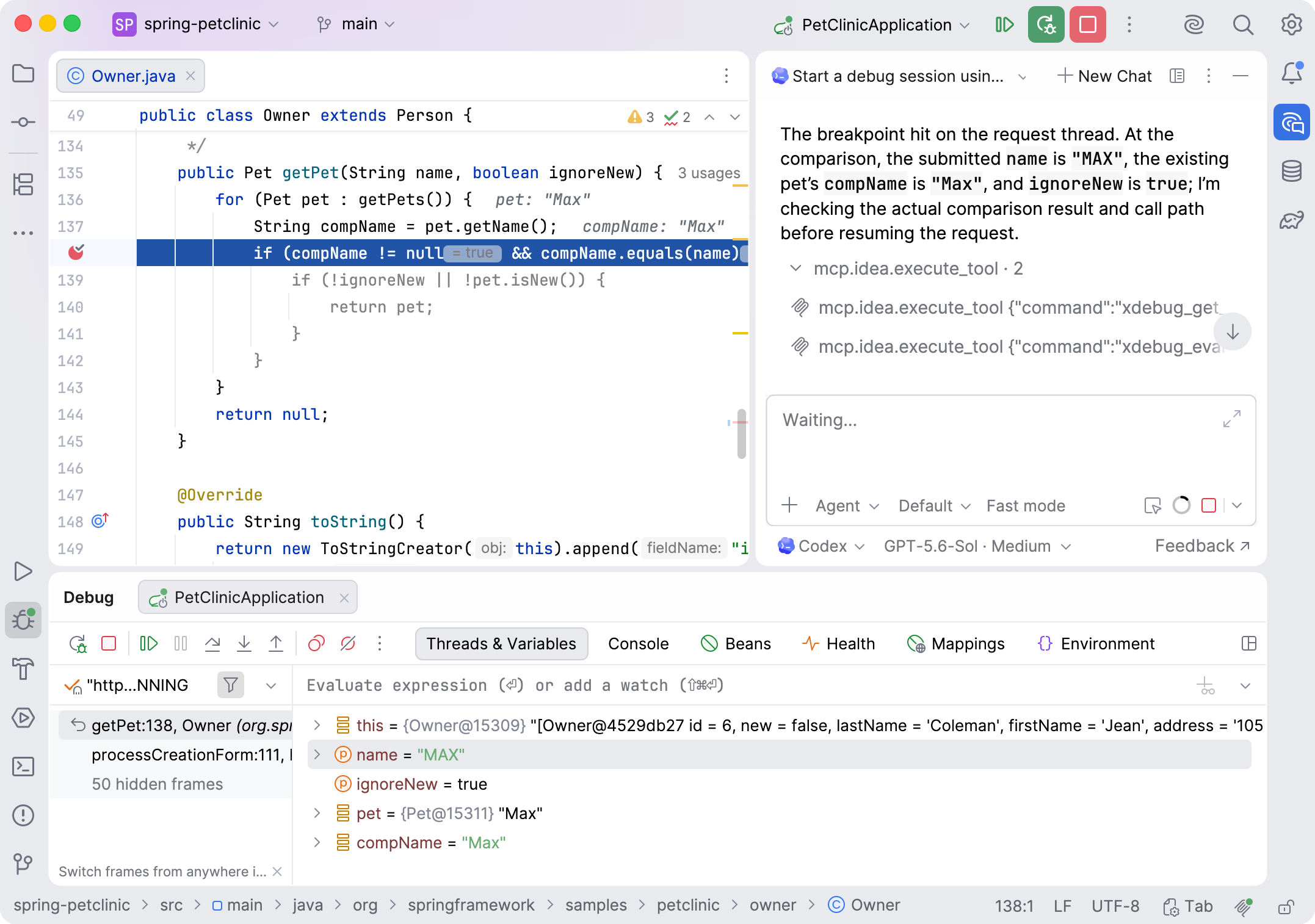
Task: Stop PetClinicApplication with red stop button
Action: [x=1088, y=24]
